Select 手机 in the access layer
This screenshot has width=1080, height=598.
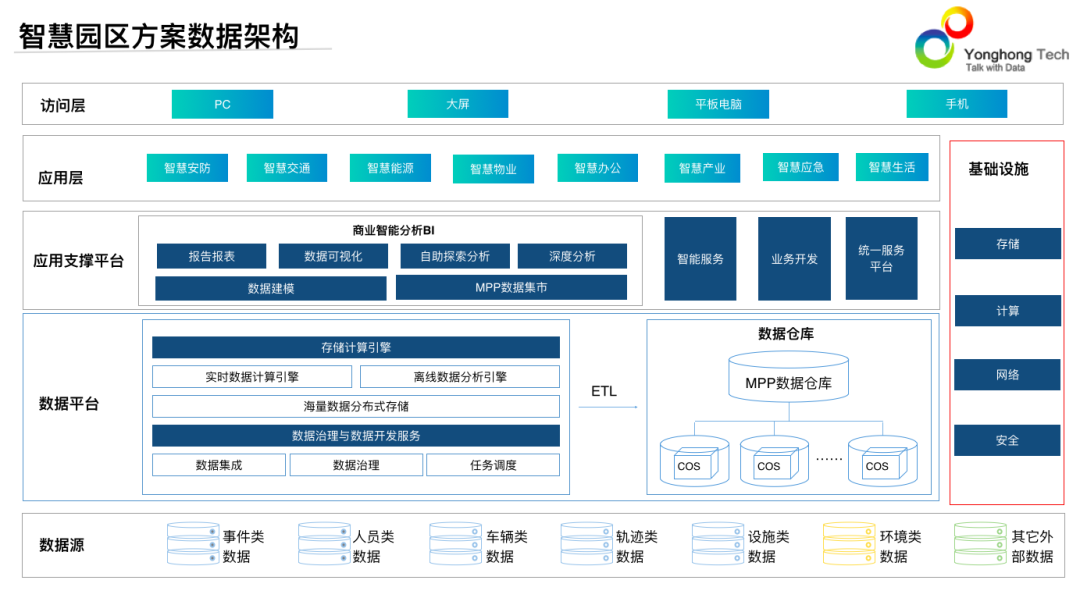(x=956, y=104)
